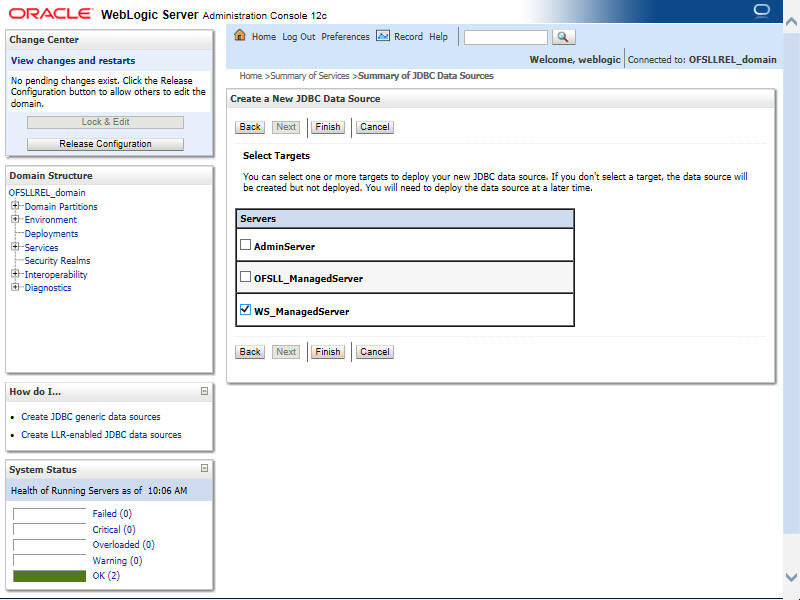The height and width of the screenshot is (600, 800).
Task: Open Create JDBC generic data sources
Action: pos(91,417)
